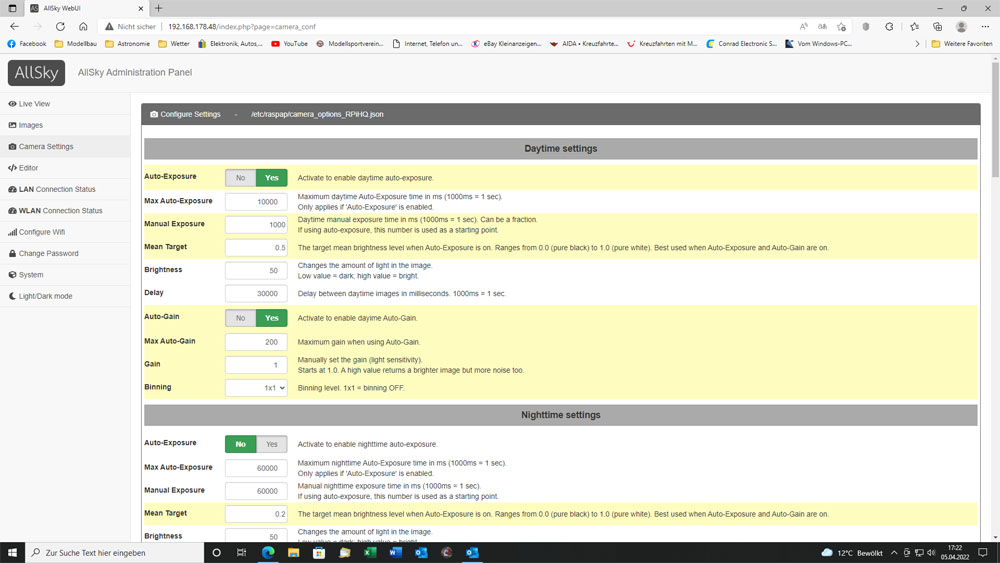This screenshot has width=1000, height=563.
Task: Open a new browser tab
Action: [159, 8]
